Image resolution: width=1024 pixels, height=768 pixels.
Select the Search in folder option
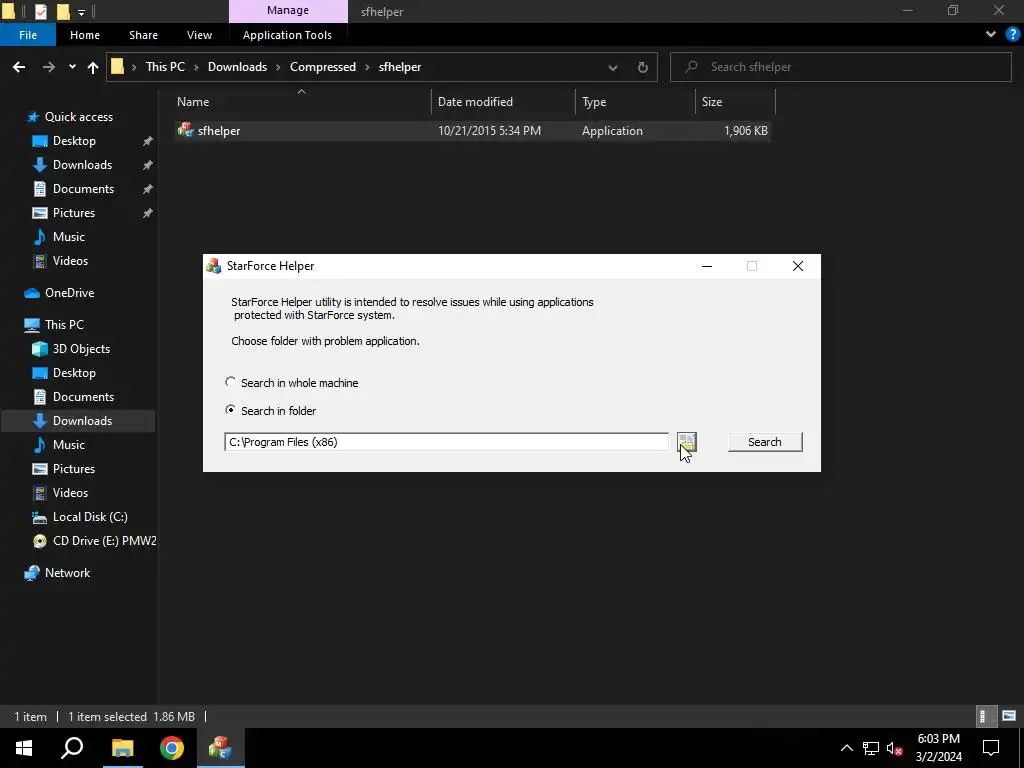pyautogui.click(x=271, y=411)
